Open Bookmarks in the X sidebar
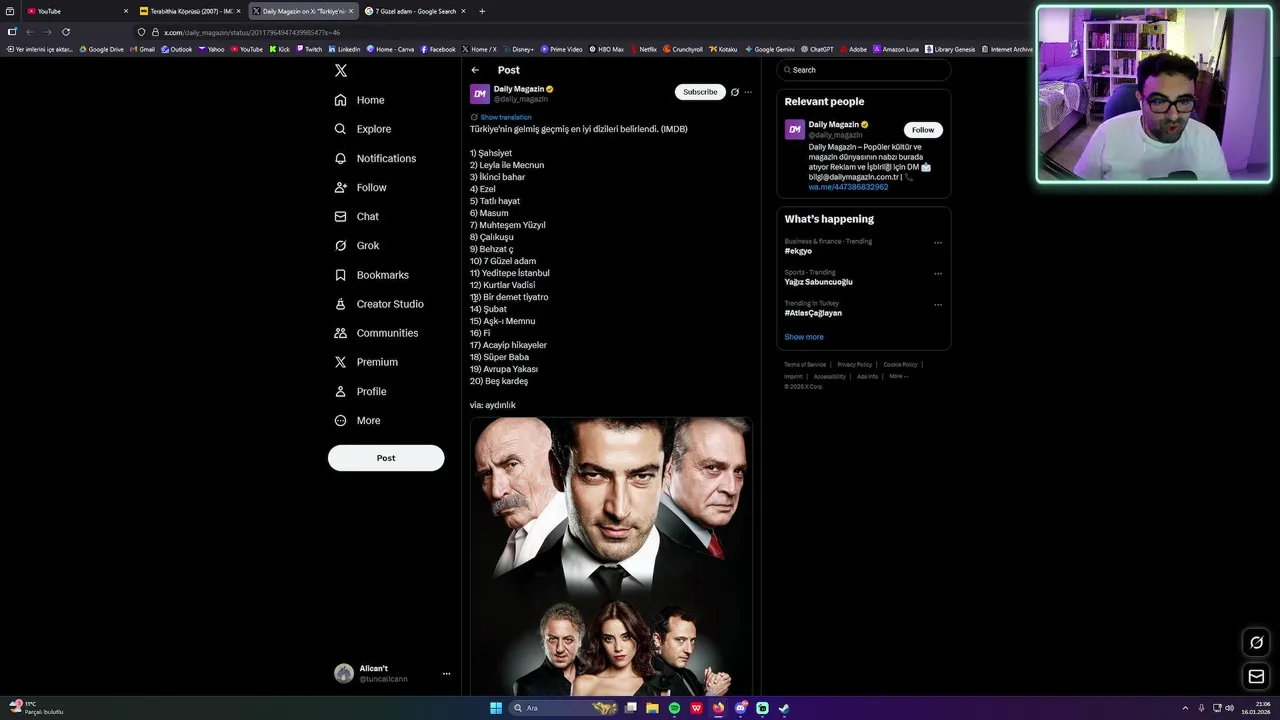1280x720 pixels. [372, 275]
